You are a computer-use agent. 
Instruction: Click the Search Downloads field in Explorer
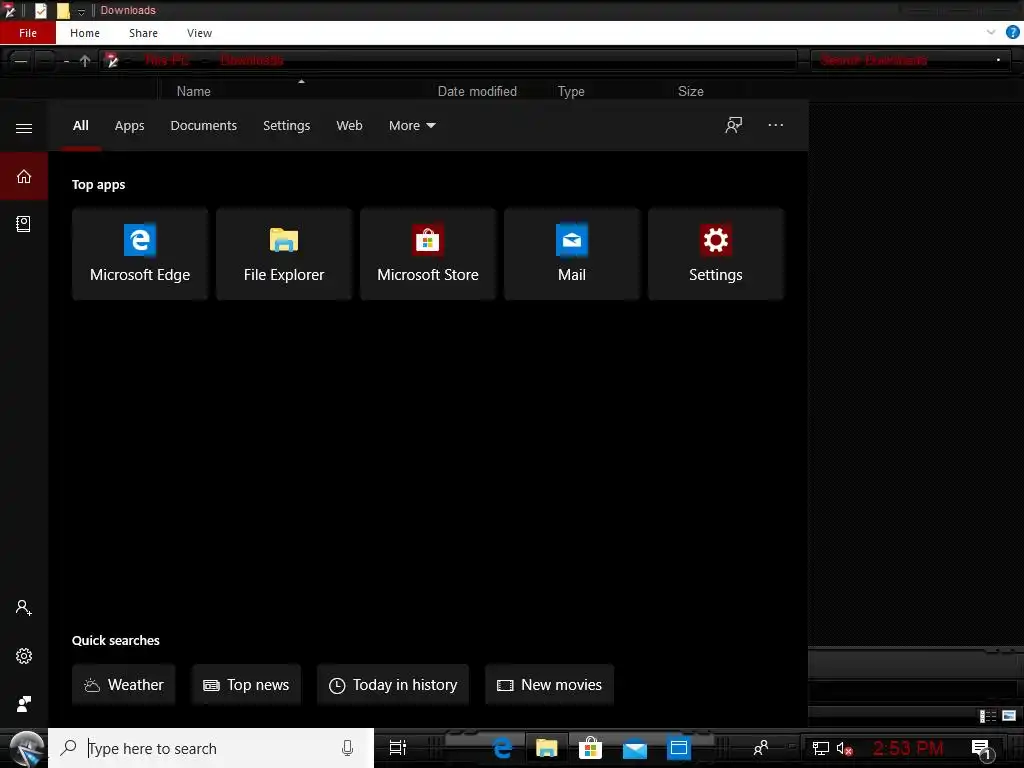click(910, 61)
